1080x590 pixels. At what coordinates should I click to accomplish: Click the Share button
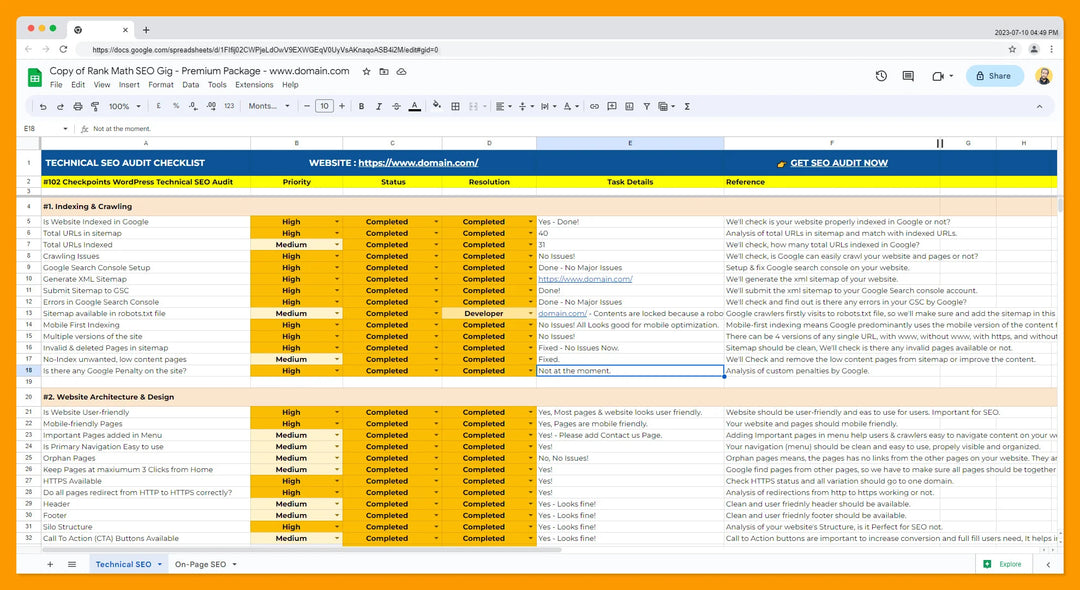point(995,76)
